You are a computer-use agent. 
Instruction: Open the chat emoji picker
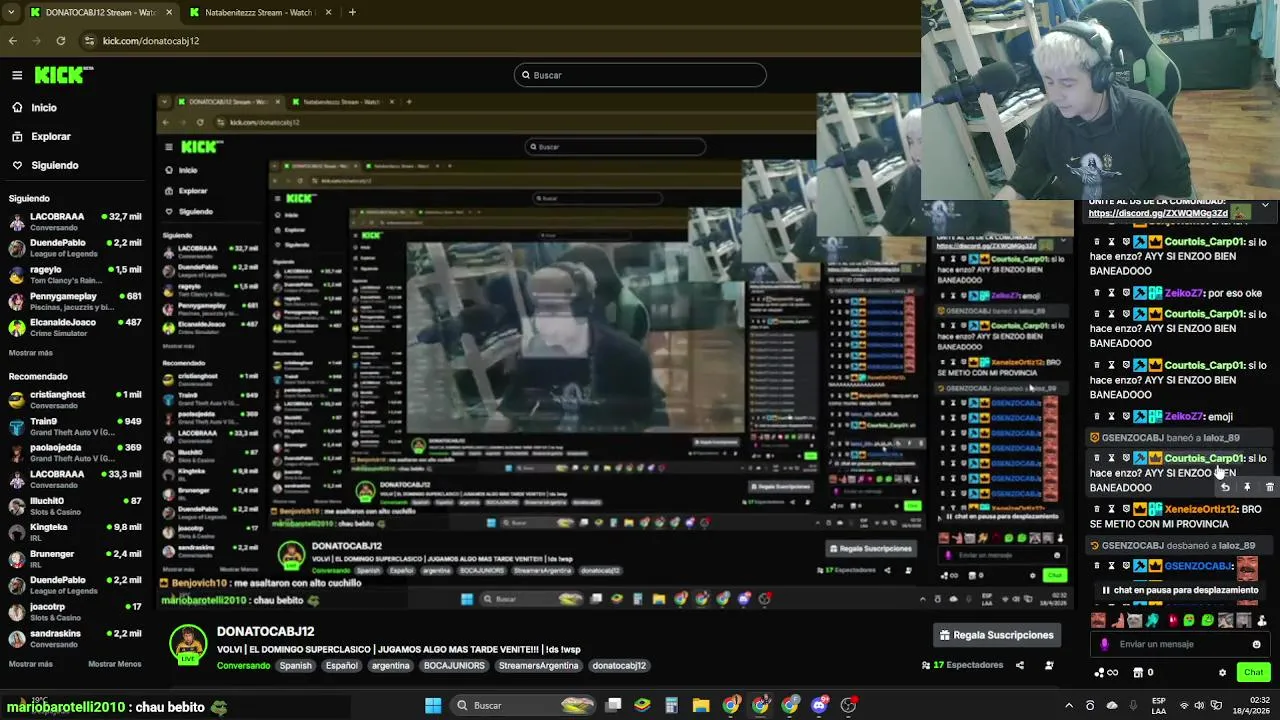pyautogui.click(x=1257, y=644)
